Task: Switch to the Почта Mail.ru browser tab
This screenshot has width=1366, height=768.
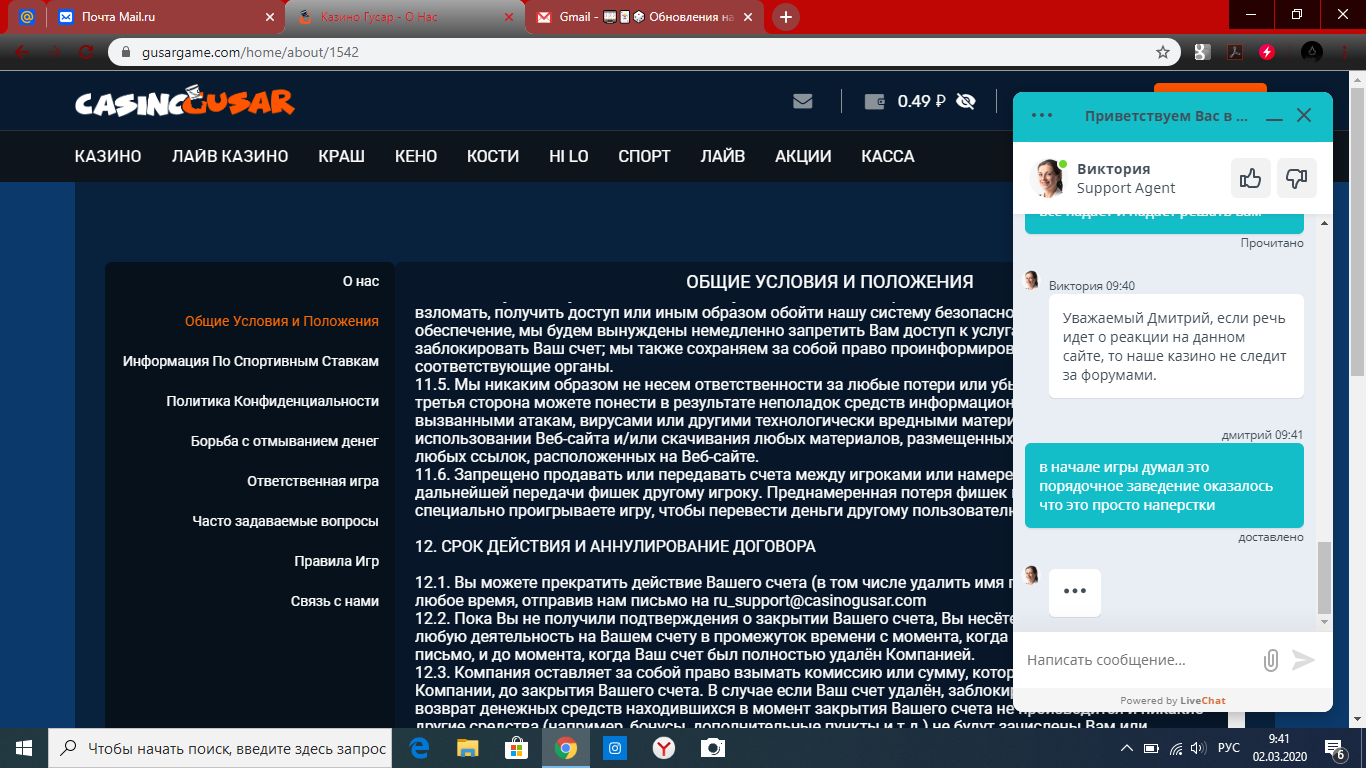Action: 164,17
